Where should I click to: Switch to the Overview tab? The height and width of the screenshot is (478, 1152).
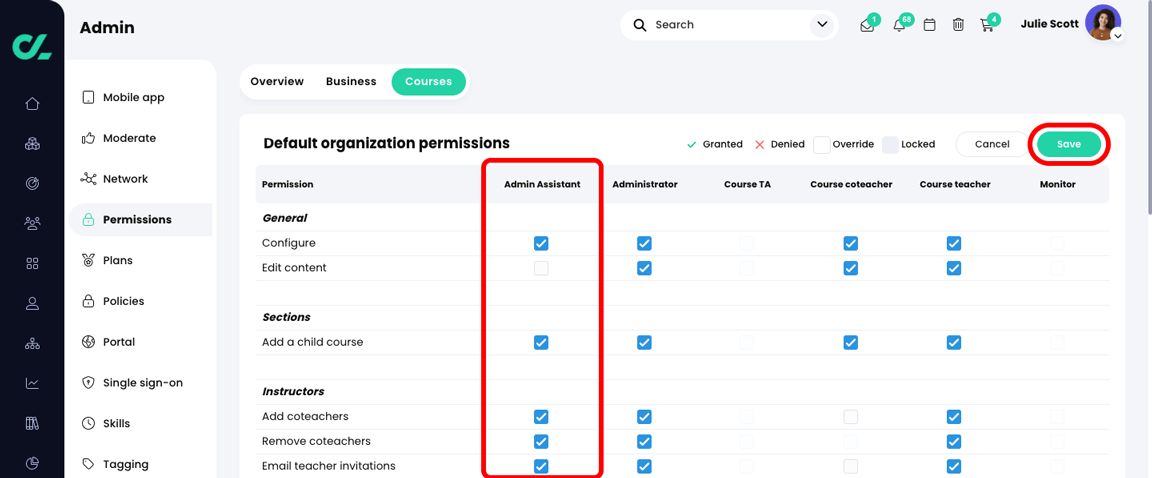[277, 82]
